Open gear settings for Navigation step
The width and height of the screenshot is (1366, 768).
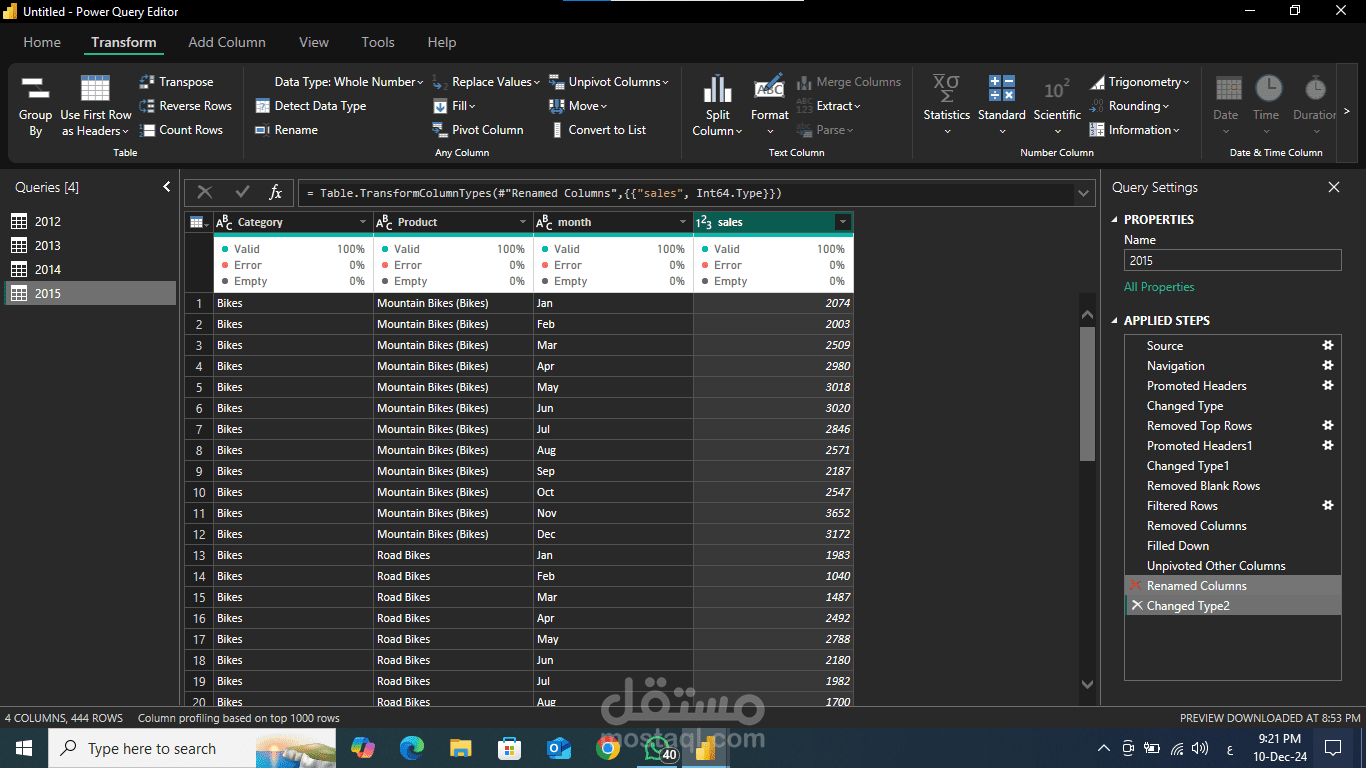pos(1328,365)
